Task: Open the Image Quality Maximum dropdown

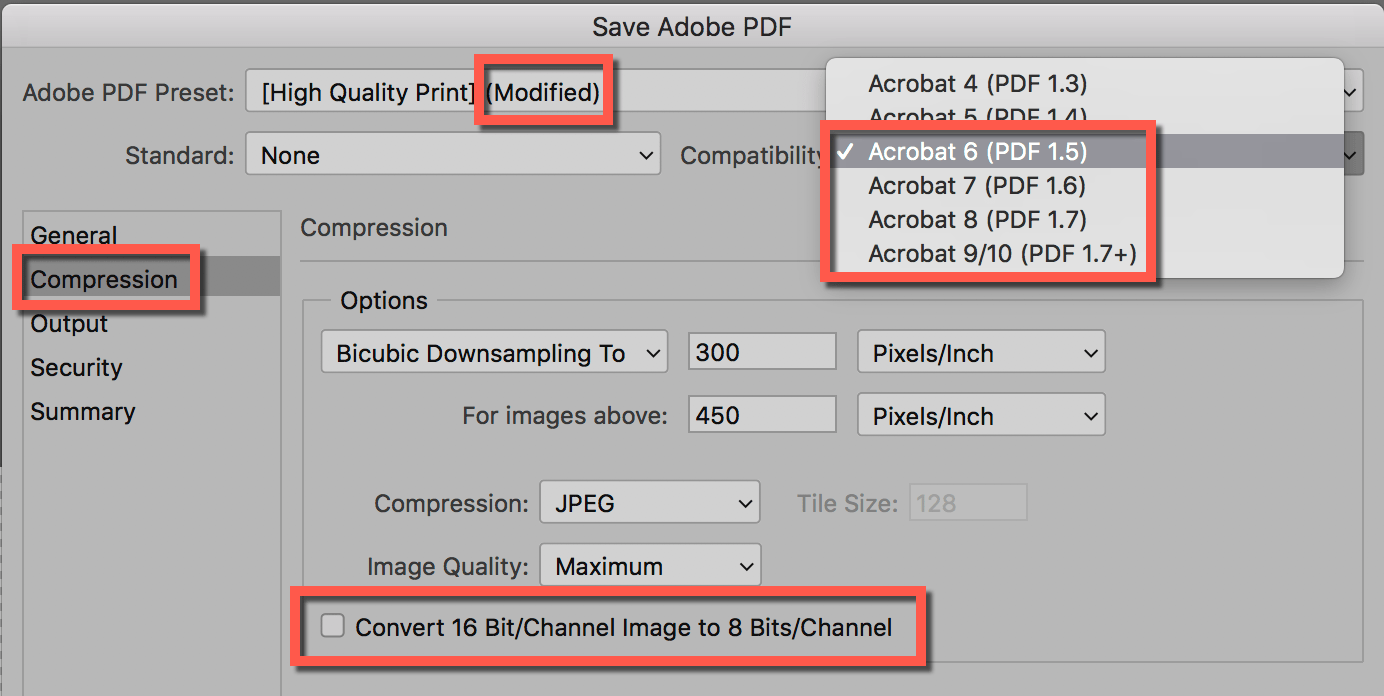Action: tap(649, 565)
